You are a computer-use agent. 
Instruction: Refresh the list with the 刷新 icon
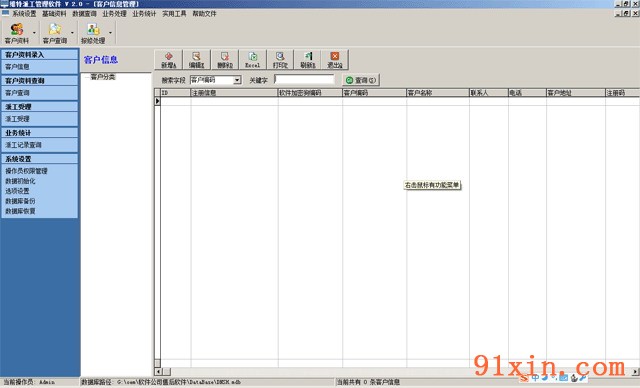(x=308, y=60)
